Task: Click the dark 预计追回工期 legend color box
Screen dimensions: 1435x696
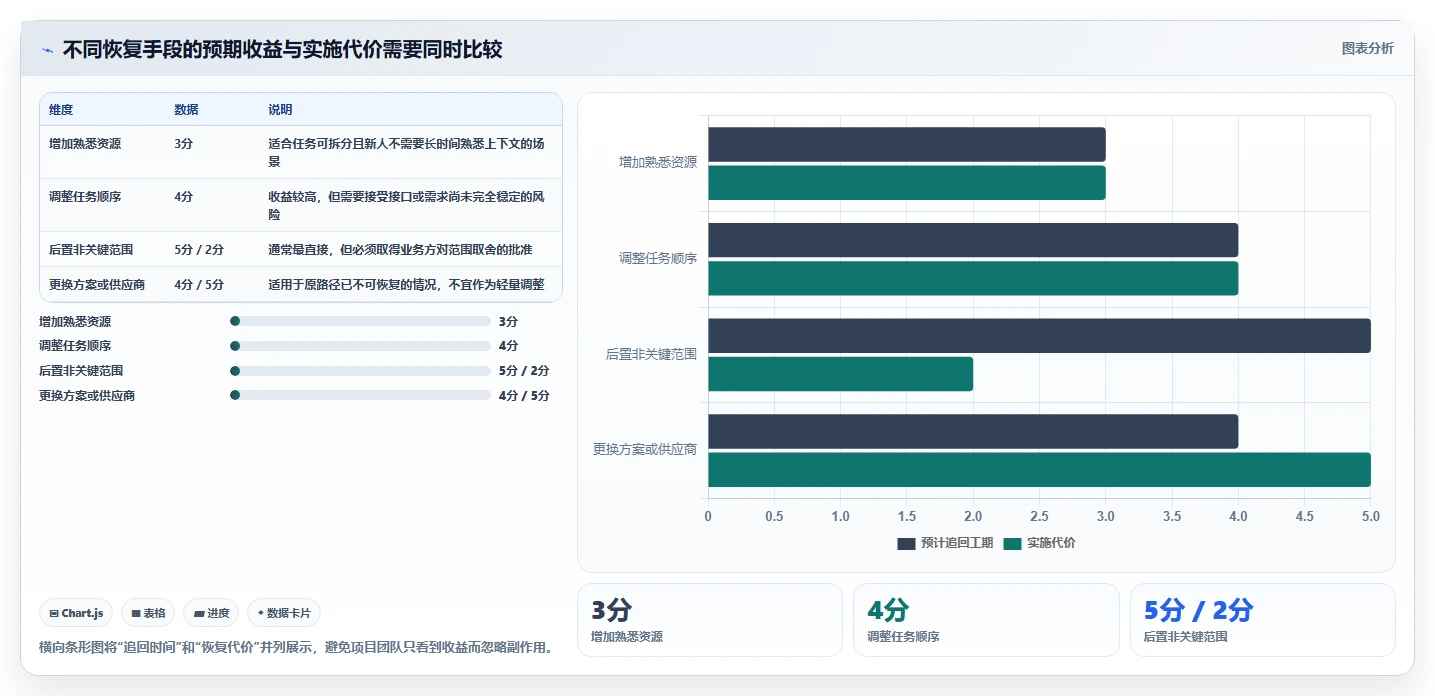Action: coord(906,543)
